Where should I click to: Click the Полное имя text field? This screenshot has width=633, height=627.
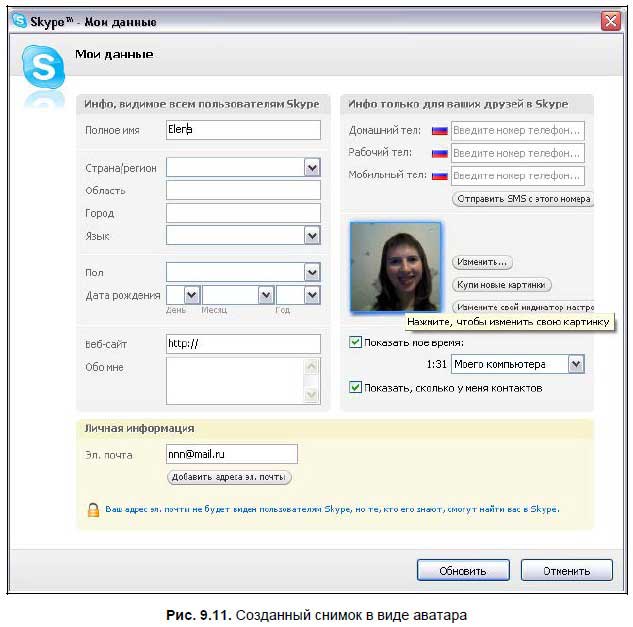coord(243,130)
